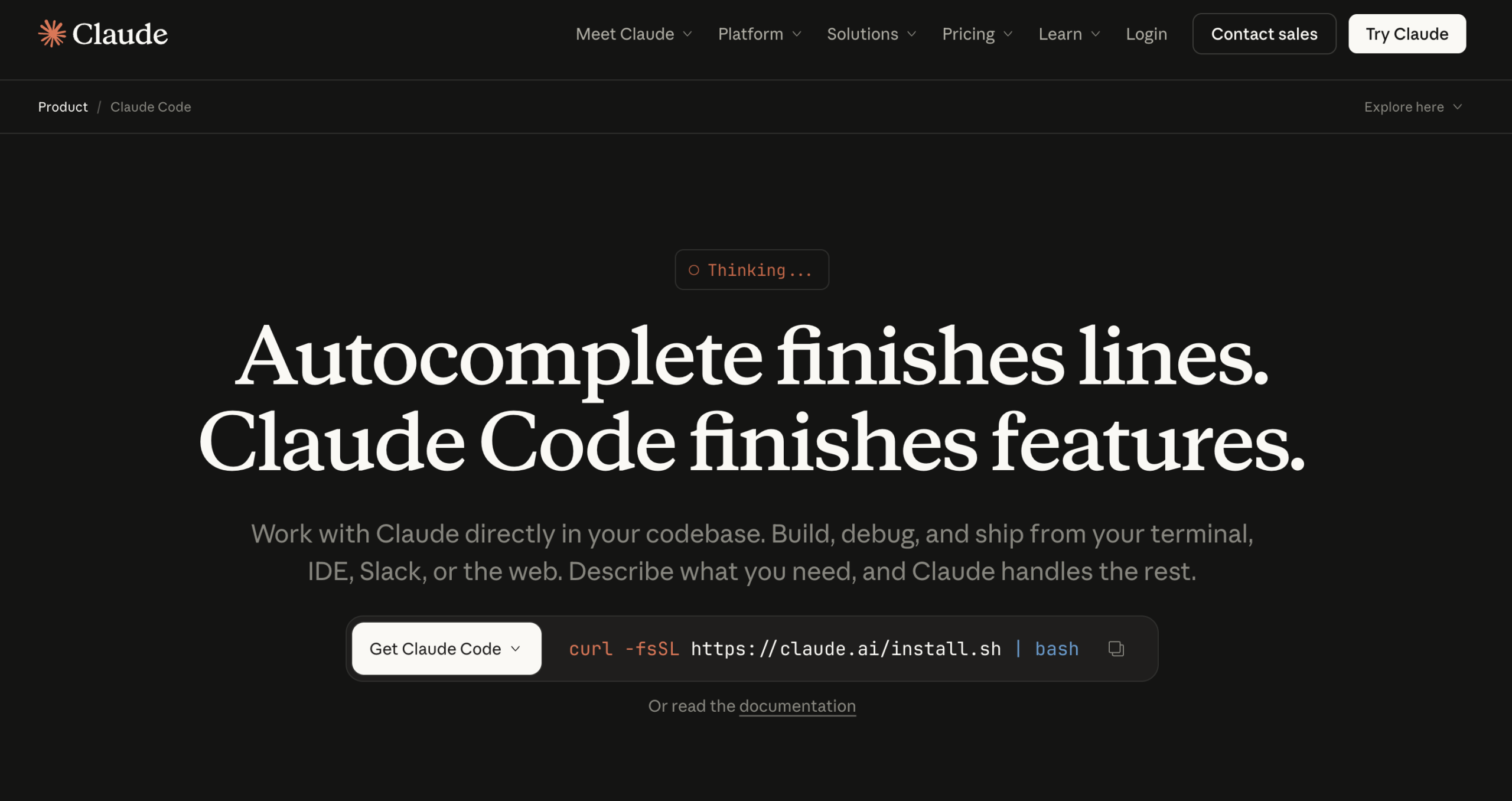The width and height of the screenshot is (1512, 801).
Task: Open the Explore here expander
Action: tap(1404, 107)
